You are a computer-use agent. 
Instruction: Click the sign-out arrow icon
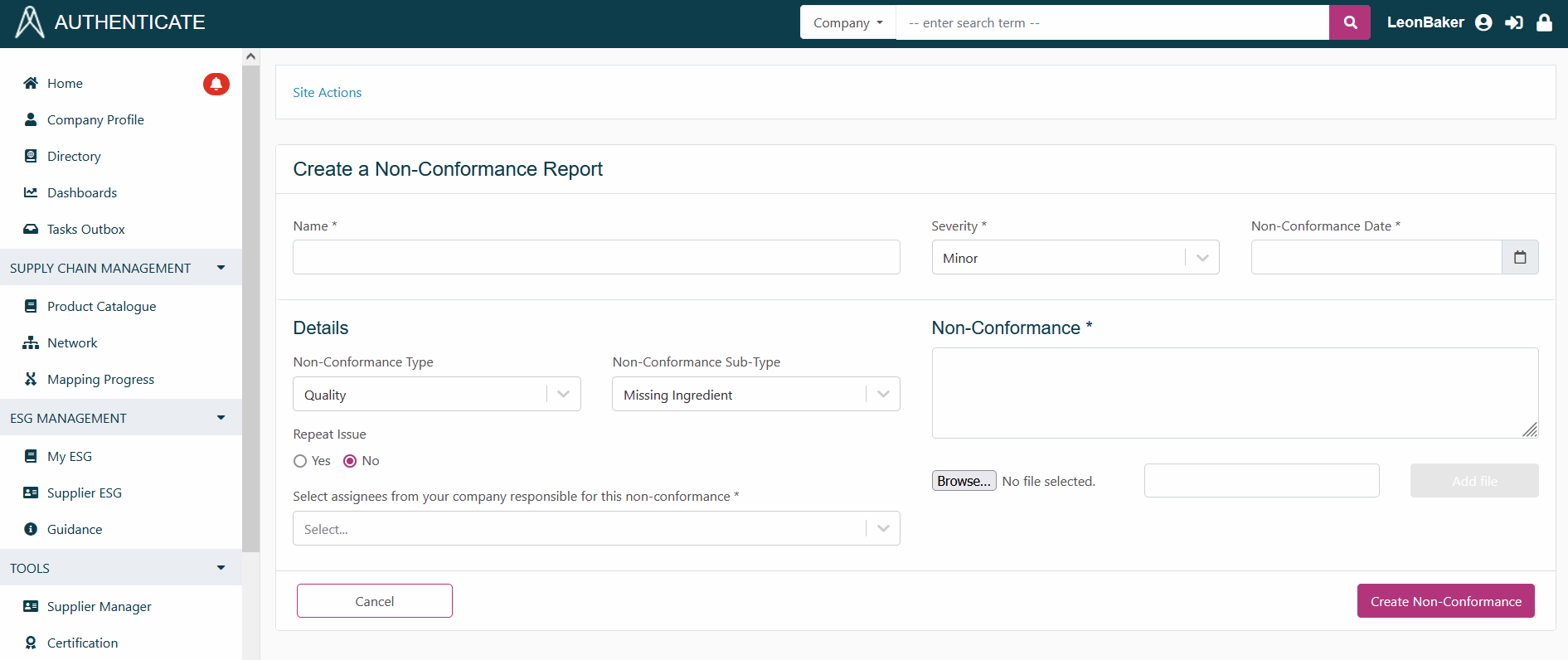[x=1514, y=22]
